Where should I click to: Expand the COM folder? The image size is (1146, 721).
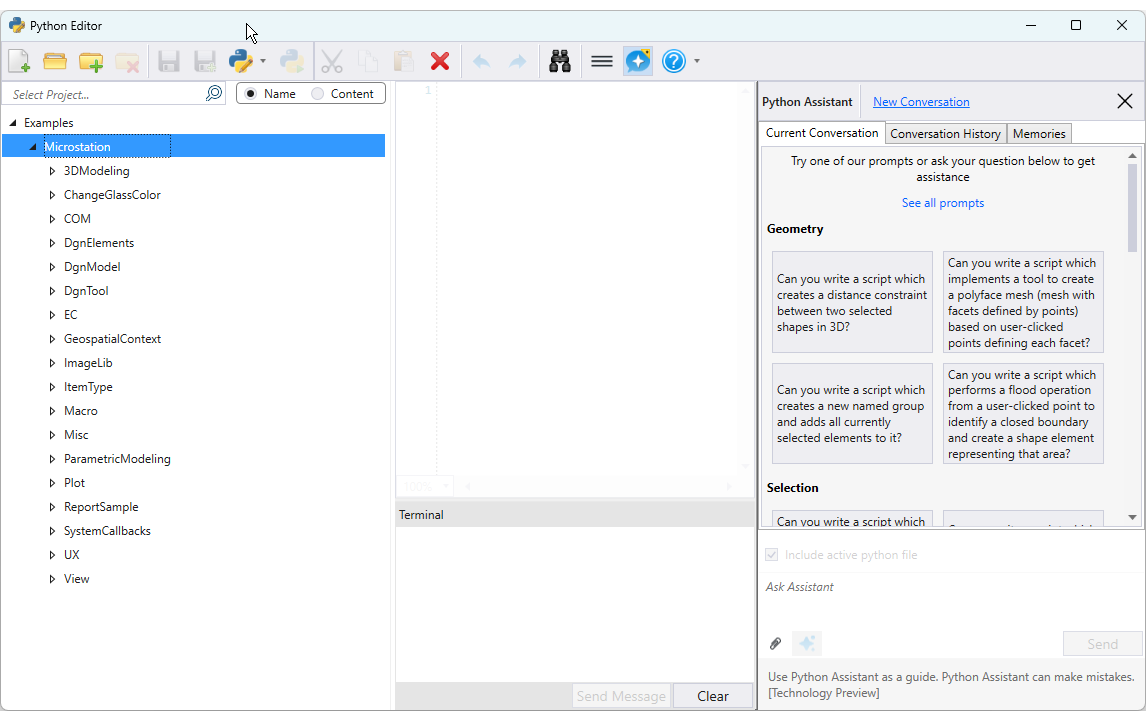pos(52,219)
